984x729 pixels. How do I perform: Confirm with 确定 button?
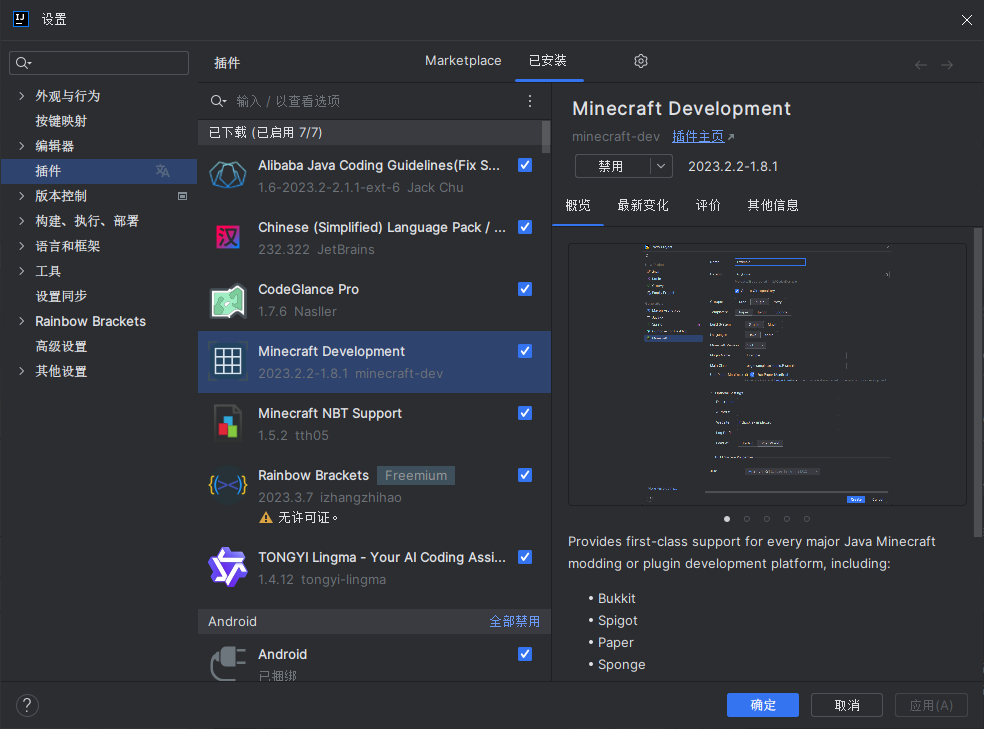click(x=763, y=705)
